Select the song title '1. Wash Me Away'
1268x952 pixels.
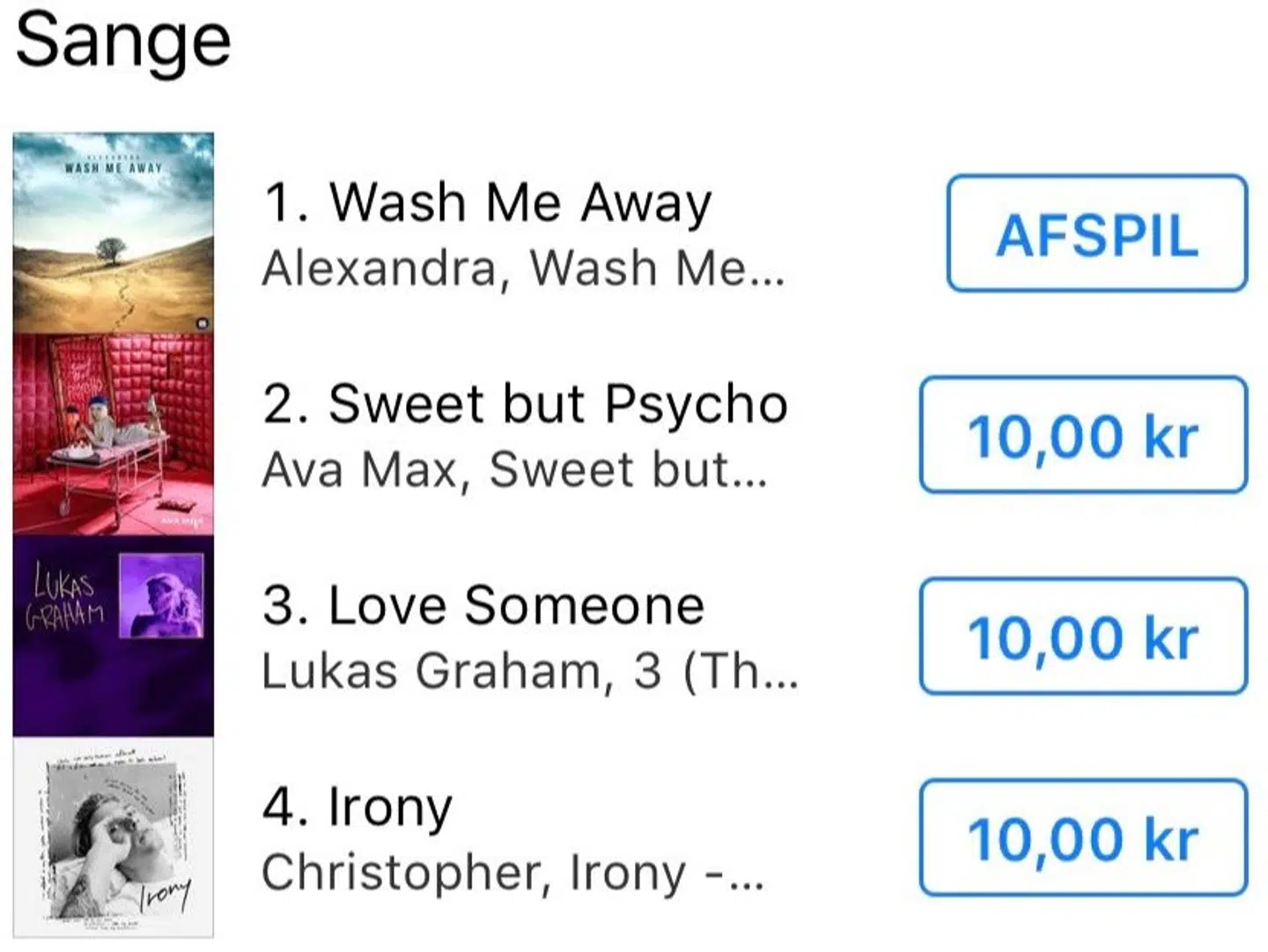click(x=487, y=202)
